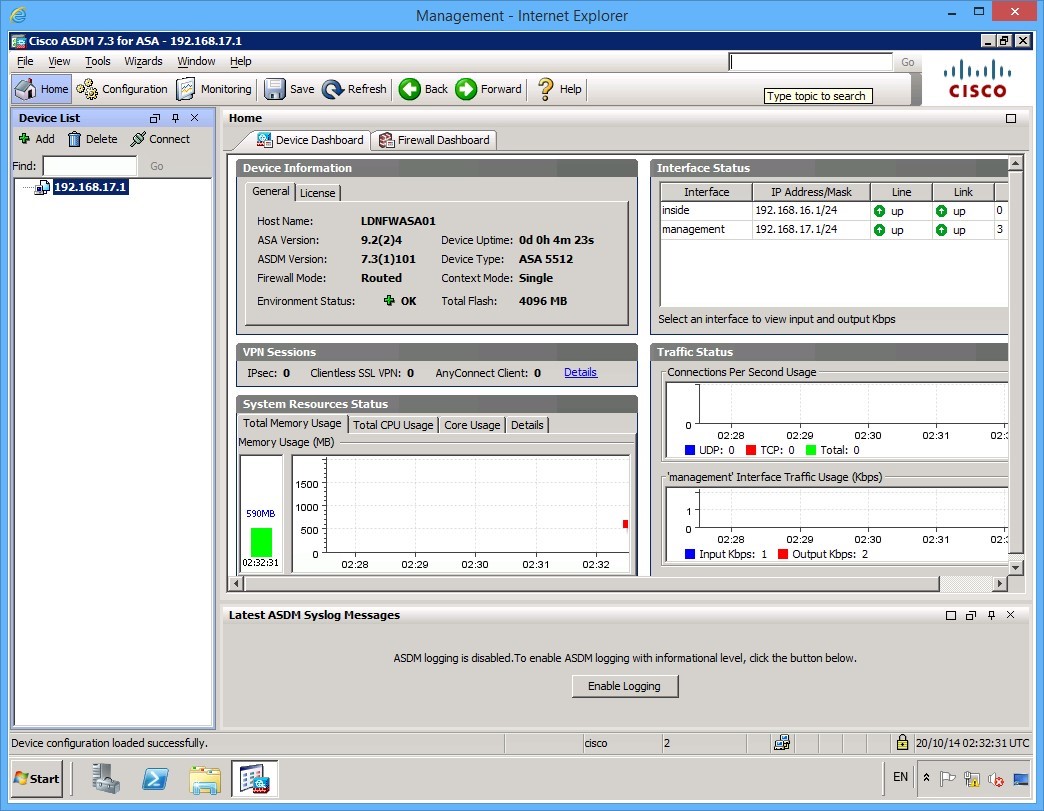Toggle floating mode for Device List panel

pyautogui.click(x=155, y=117)
